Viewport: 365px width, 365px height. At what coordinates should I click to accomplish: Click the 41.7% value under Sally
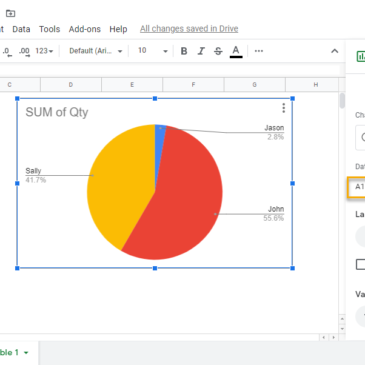(x=36, y=180)
